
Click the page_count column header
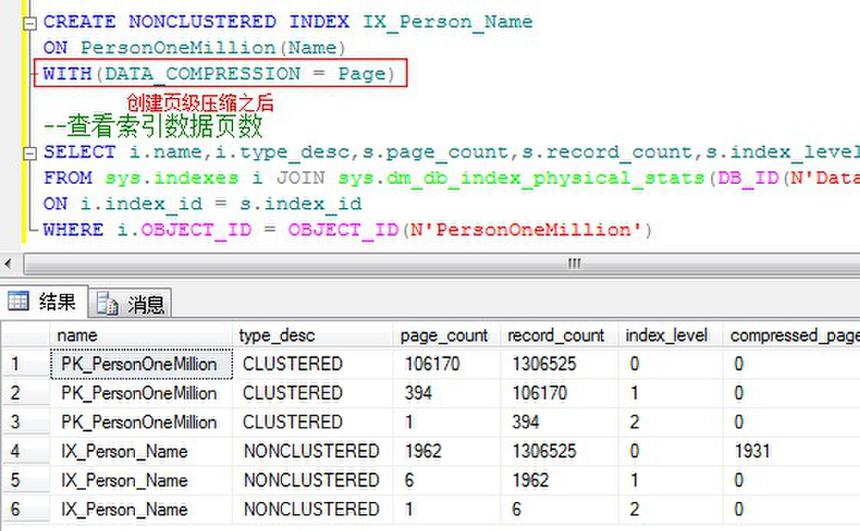click(x=446, y=335)
